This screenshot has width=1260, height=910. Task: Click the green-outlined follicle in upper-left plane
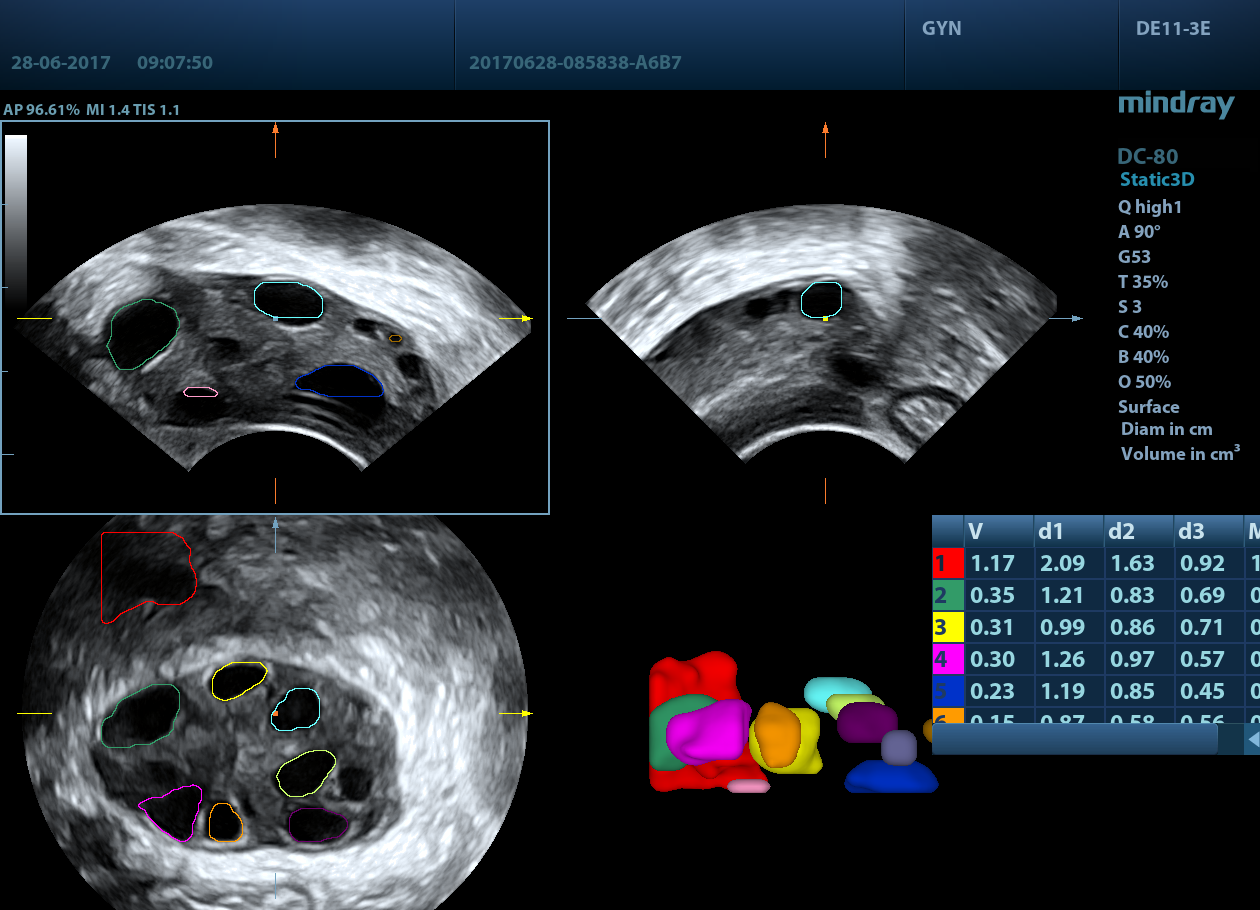click(x=142, y=333)
